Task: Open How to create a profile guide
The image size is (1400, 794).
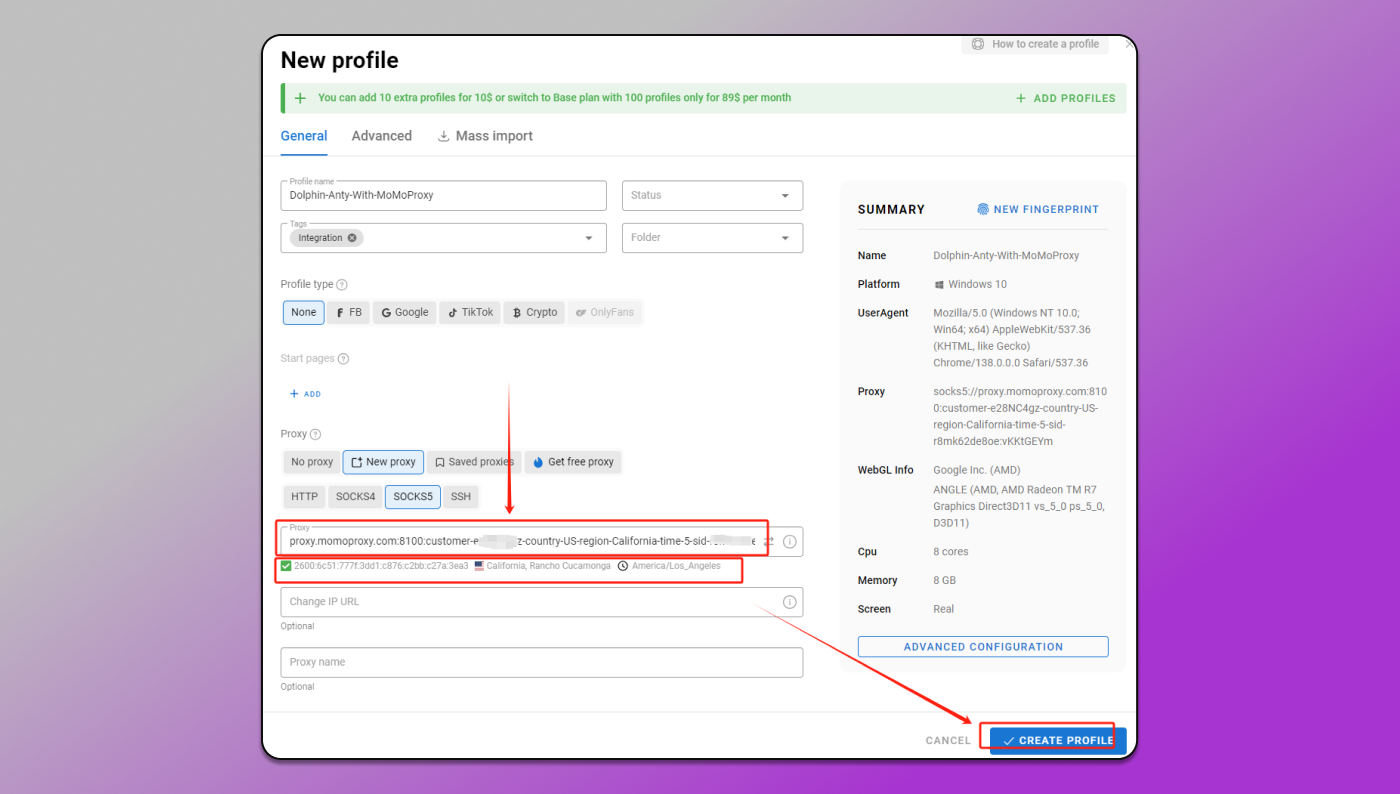Action: [1035, 44]
